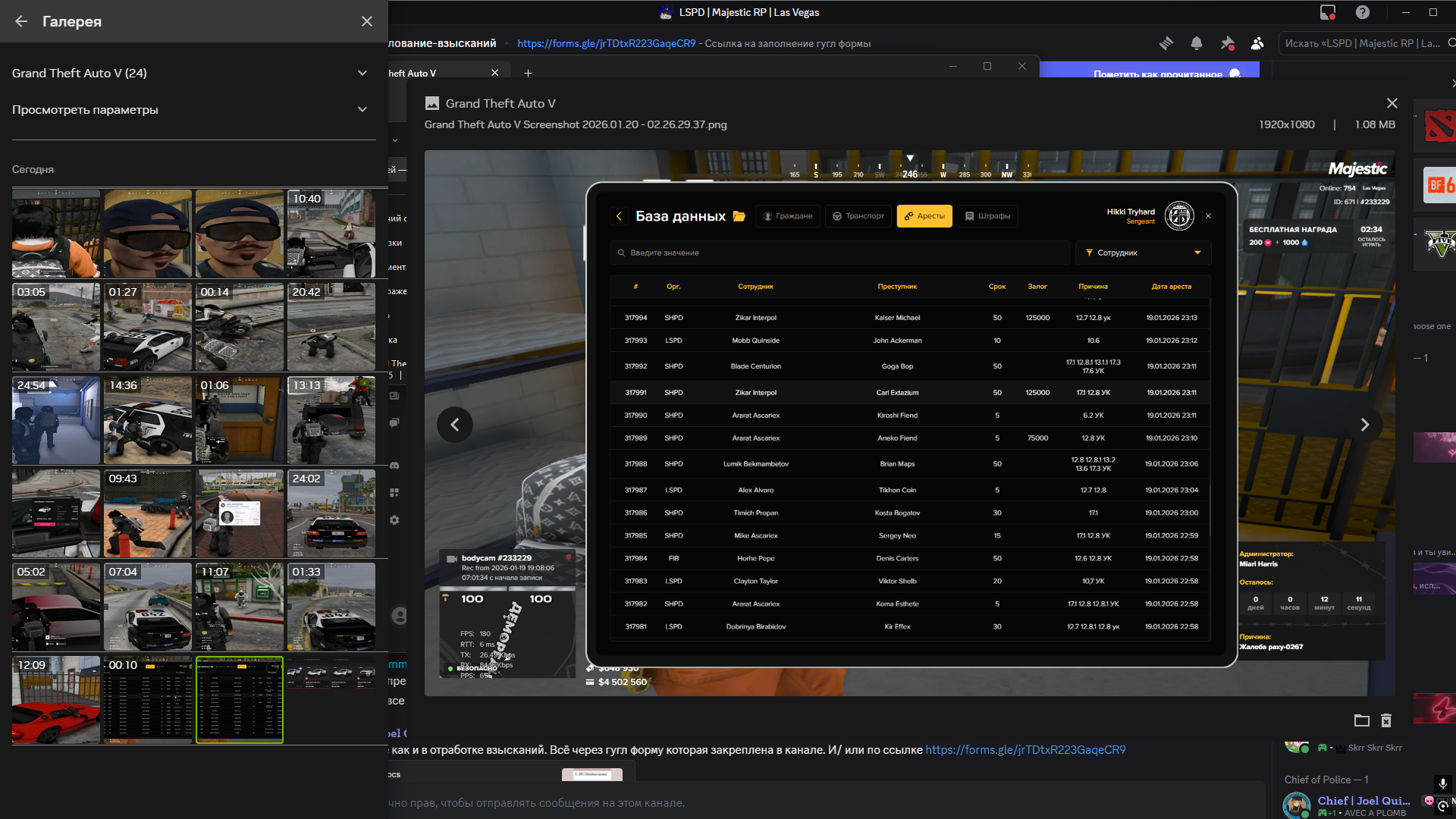The height and width of the screenshot is (819, 1456).
Task: Open Discord notification bell settings
Action: point(1197,43)
